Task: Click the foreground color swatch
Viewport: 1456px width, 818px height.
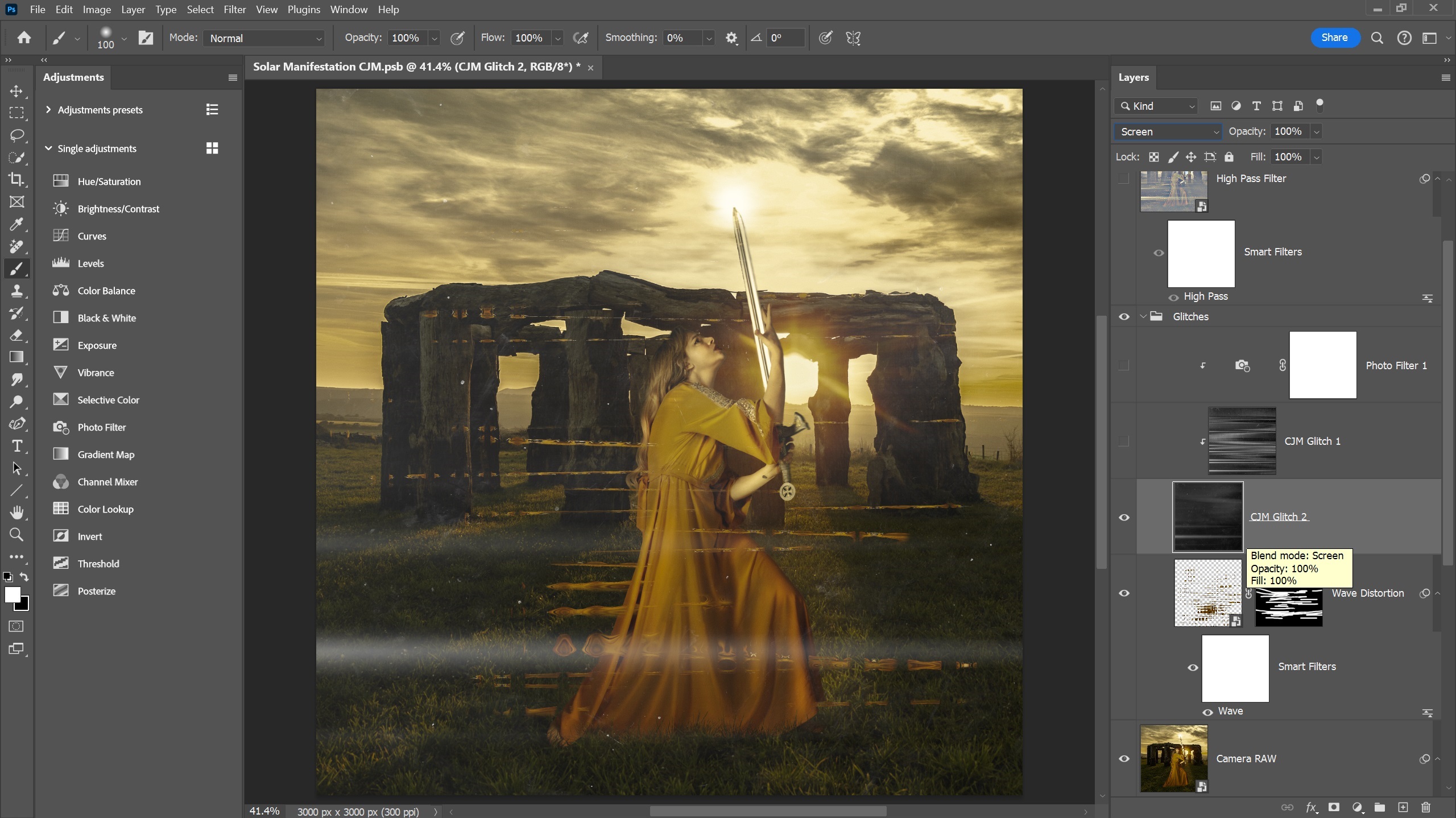Action: (12, 595)
